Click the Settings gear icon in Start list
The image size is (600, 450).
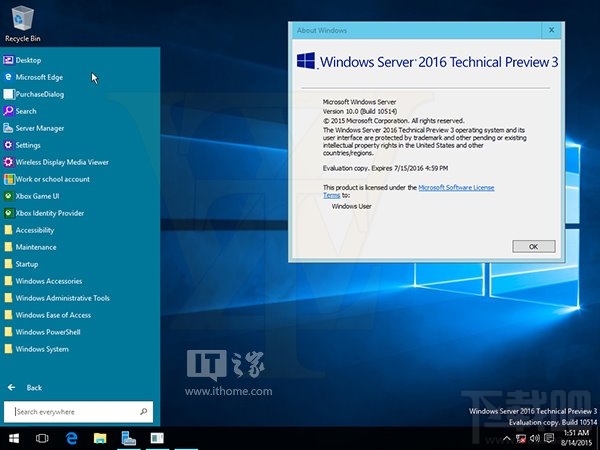click(8, 145)
